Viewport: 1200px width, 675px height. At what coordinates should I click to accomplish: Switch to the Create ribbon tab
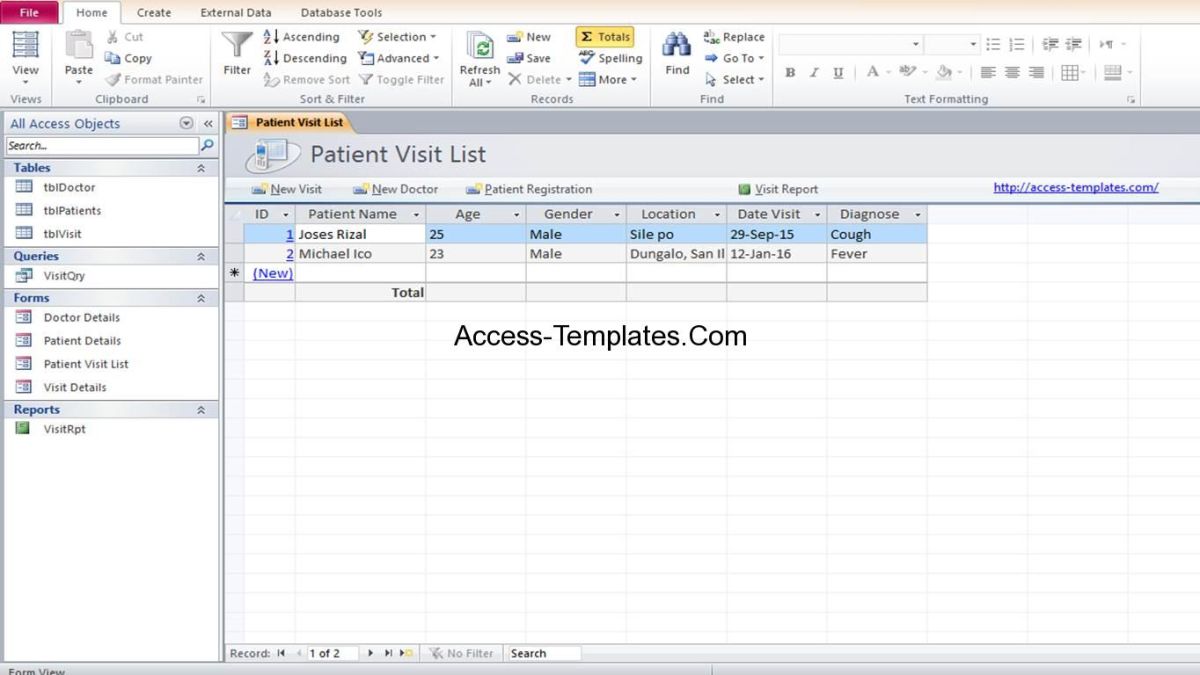click(x=153, y=12)
